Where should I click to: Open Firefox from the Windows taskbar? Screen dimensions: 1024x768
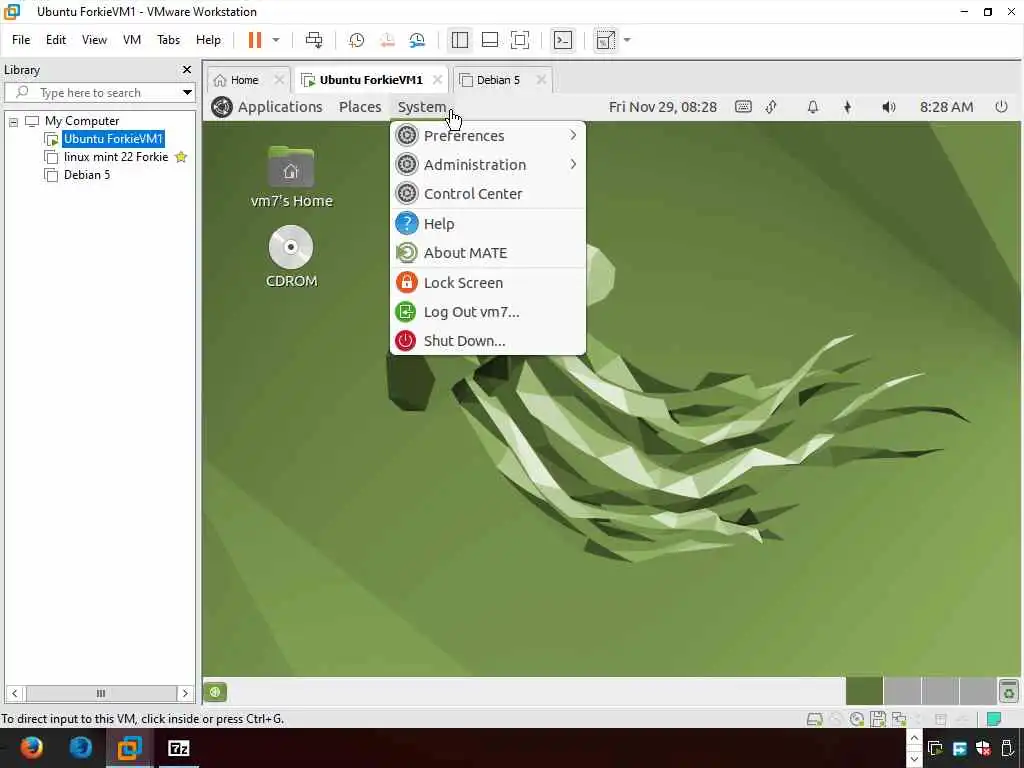click(31, 748)
